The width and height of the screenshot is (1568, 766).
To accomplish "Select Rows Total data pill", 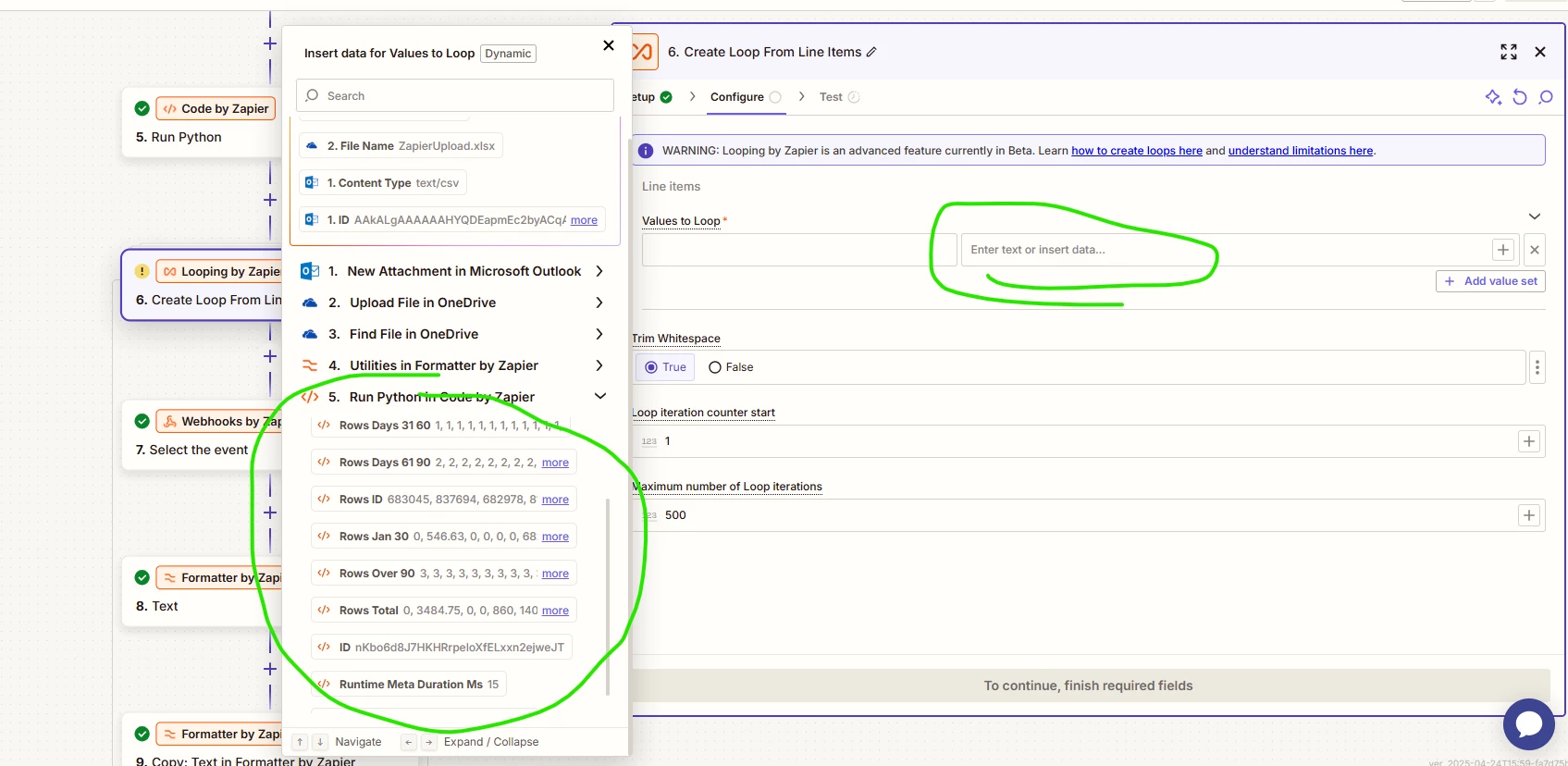I will [444, 611].
